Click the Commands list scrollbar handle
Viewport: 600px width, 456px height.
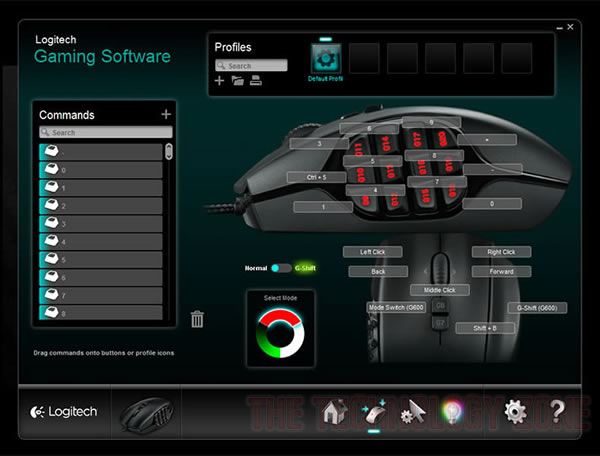click(x=168, y=151)
